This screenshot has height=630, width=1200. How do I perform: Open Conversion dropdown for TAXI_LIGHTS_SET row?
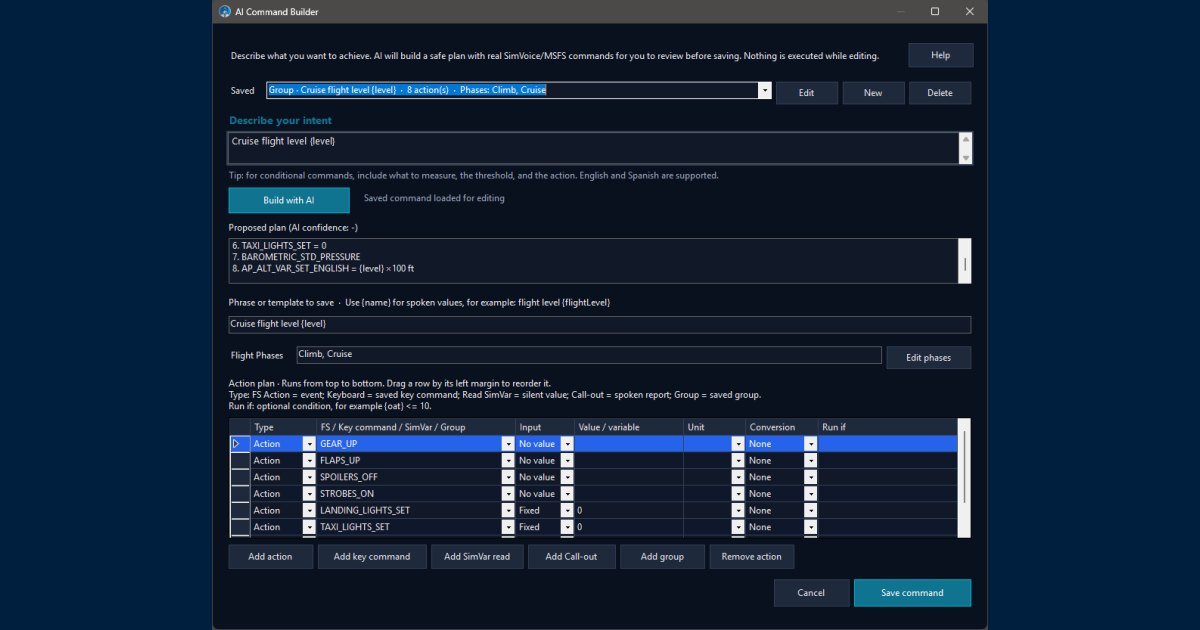[811, 527]
